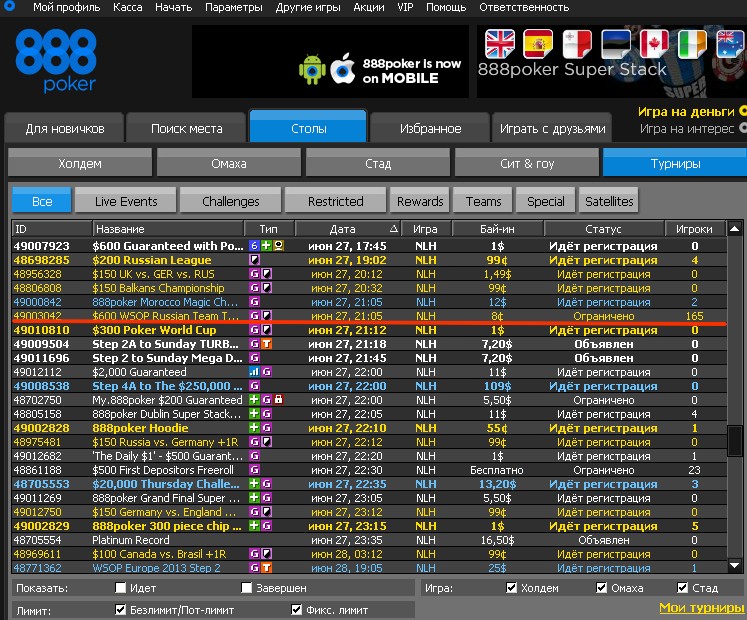Click the lock icon on My.888poker $200 row

(x=279, y=400)
